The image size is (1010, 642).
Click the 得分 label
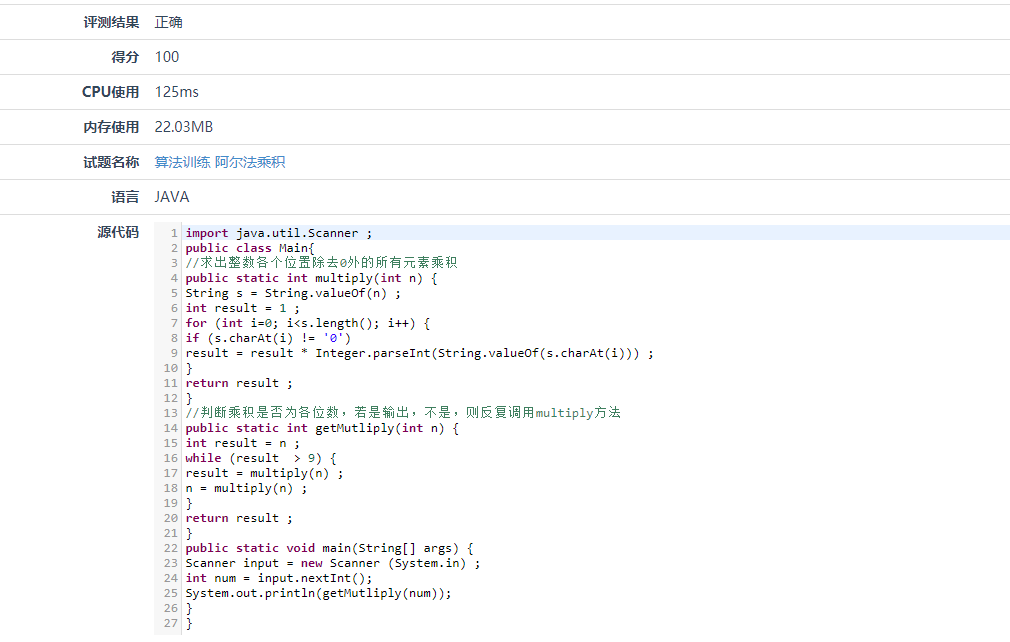[x=125, y=57]
